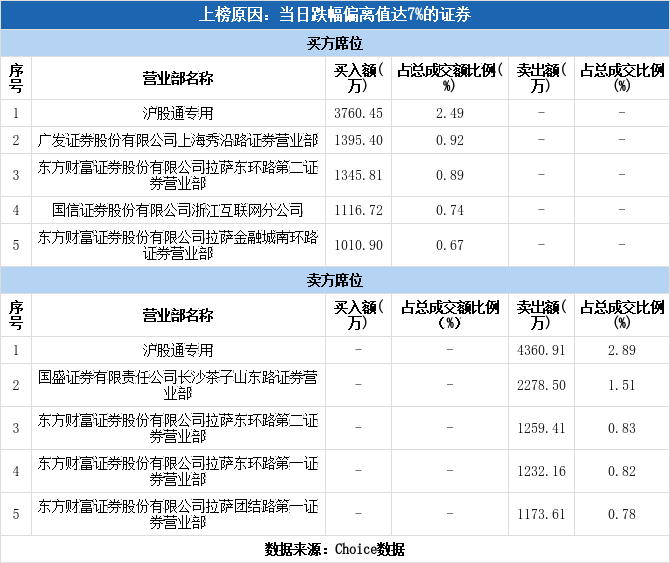
Task: Click 拉萨团结路第一证券营业部 name cell
Action: [x=178, y=514]
